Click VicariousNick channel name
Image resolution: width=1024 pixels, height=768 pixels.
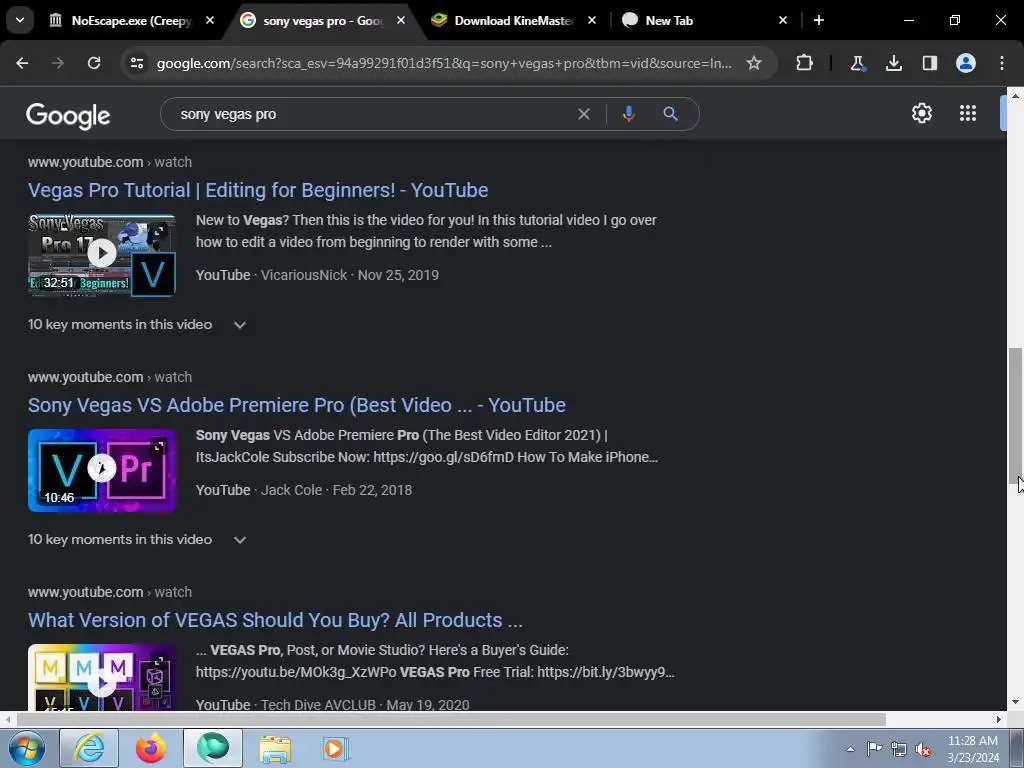pyautogui.click(x=304, y=275)
